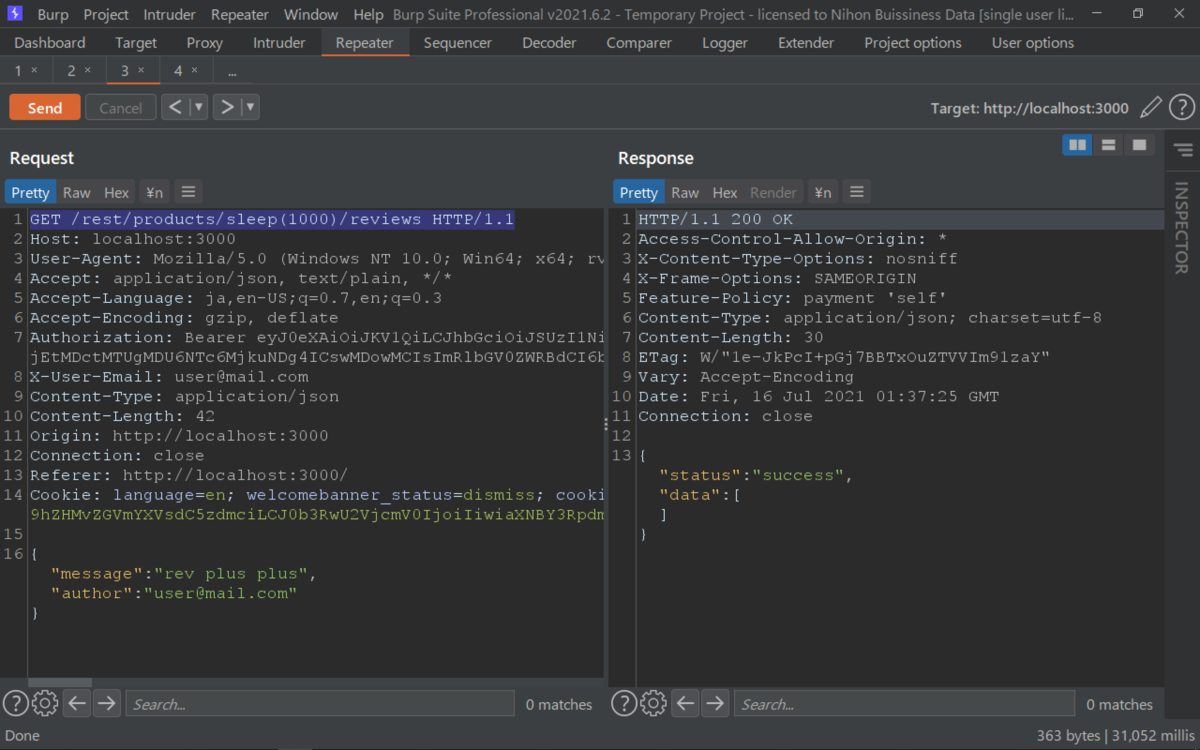Open Response search help icon
The width and height of the screenshot is (1200, 750).
(623, 703)
